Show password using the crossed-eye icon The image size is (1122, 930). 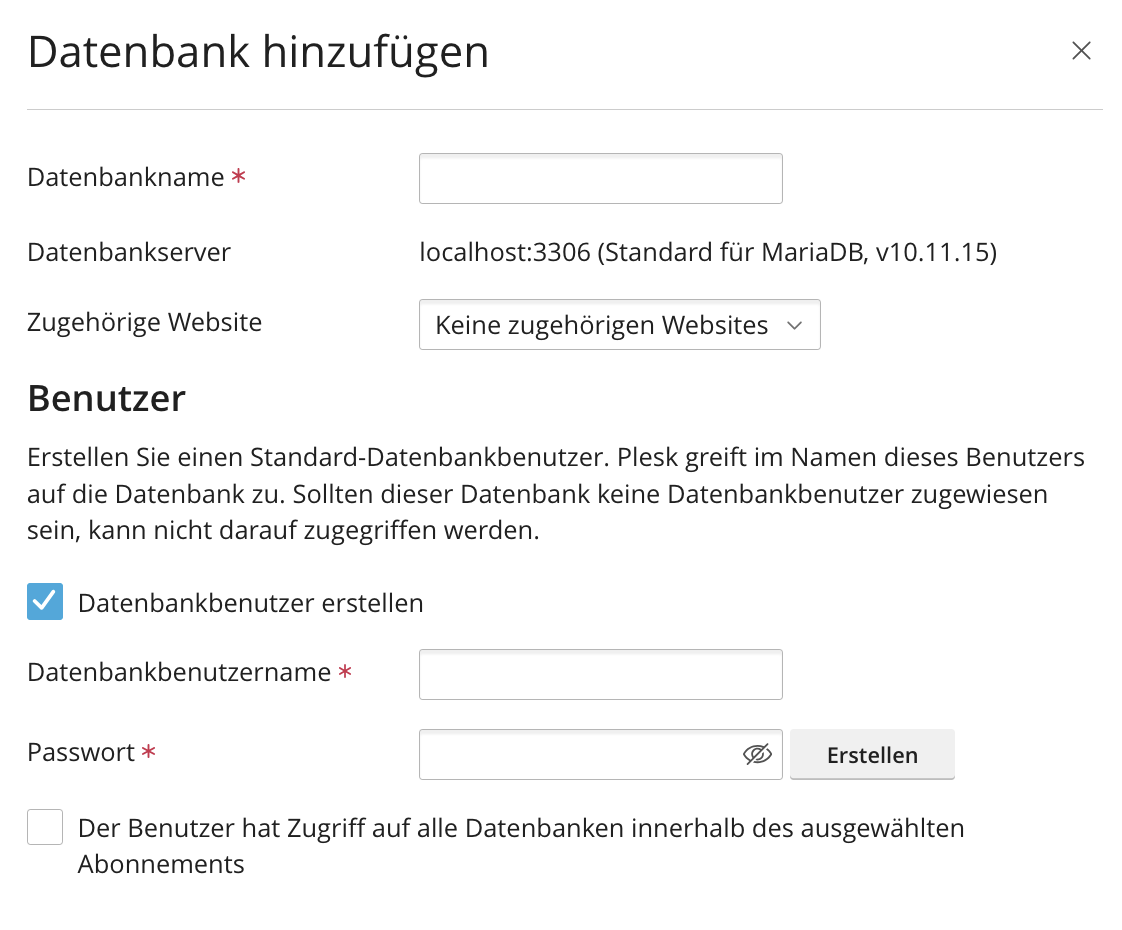coord(758,755)
